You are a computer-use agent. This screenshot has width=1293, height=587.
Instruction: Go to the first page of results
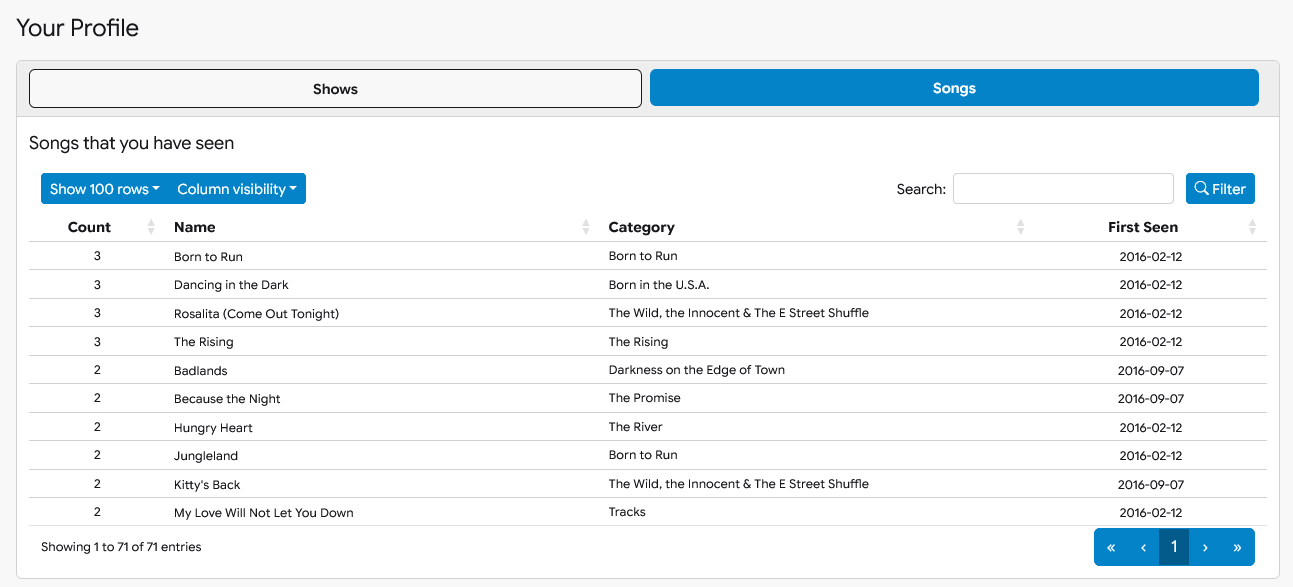[x=1111, y=547]
